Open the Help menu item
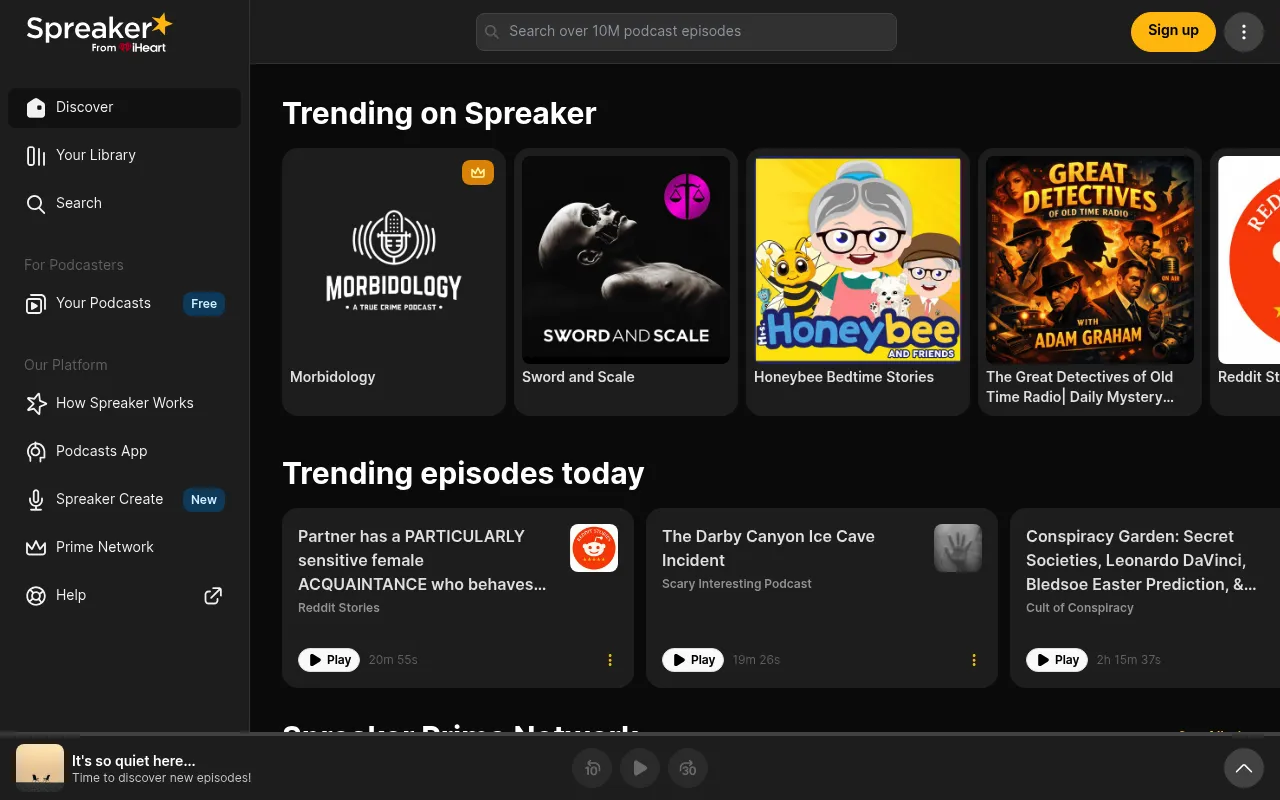1280x800 pixels. click(36, 596)
